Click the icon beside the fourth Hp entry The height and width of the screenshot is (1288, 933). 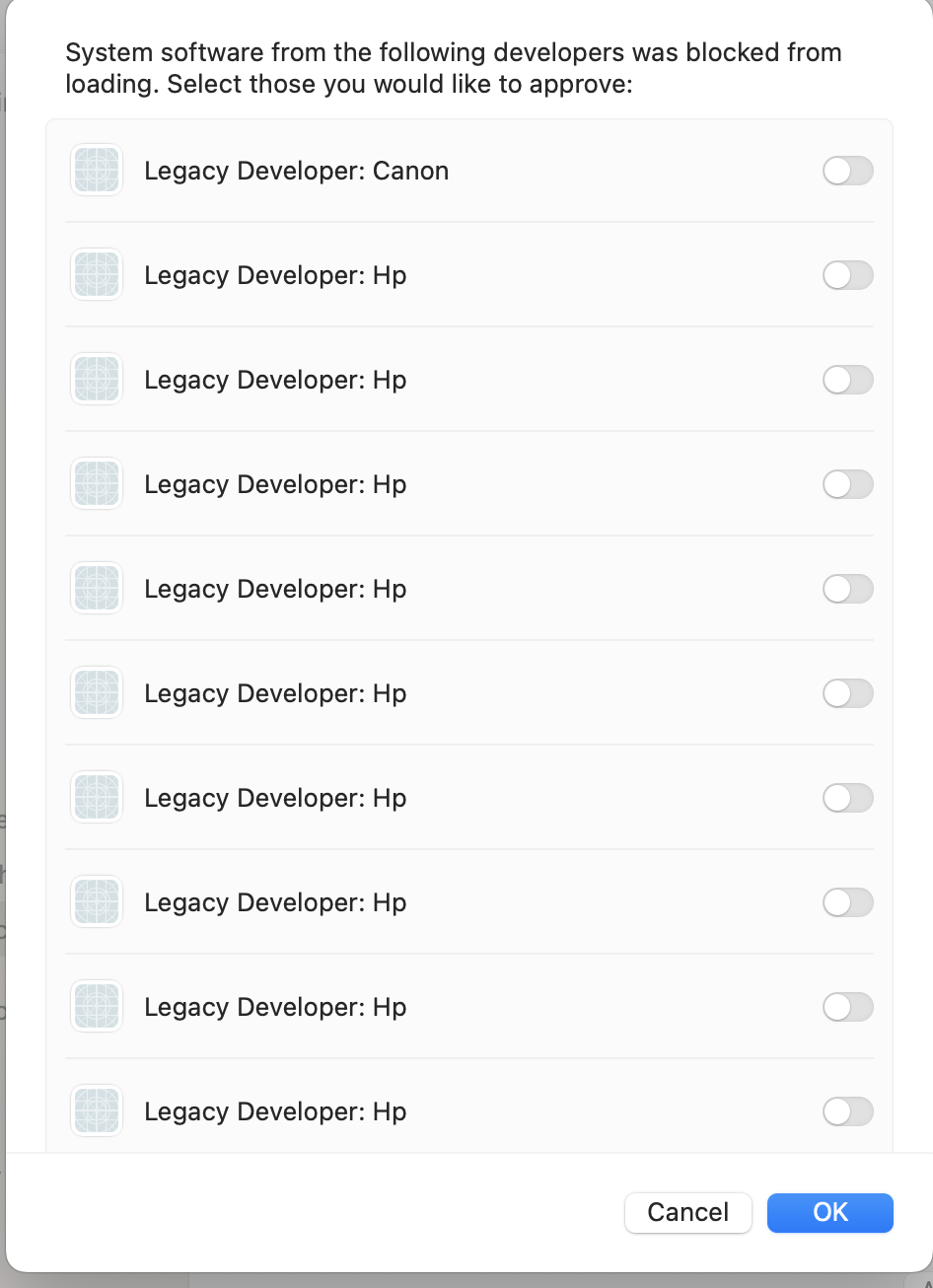(x=97, y=589)
